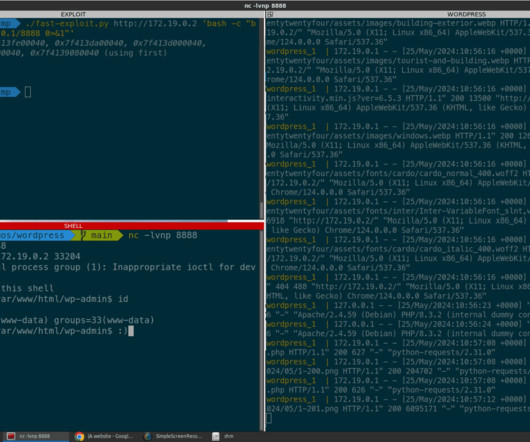Screen dimensions: 530x442
Task: Click the shell prompt after ':)' text
Action: coord(131,331)
